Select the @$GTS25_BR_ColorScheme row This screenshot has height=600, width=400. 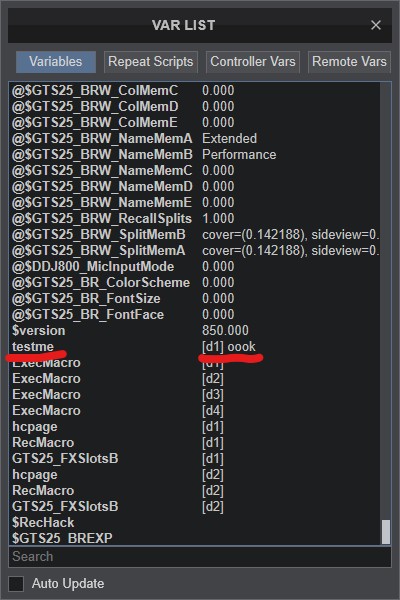point(195,283)
